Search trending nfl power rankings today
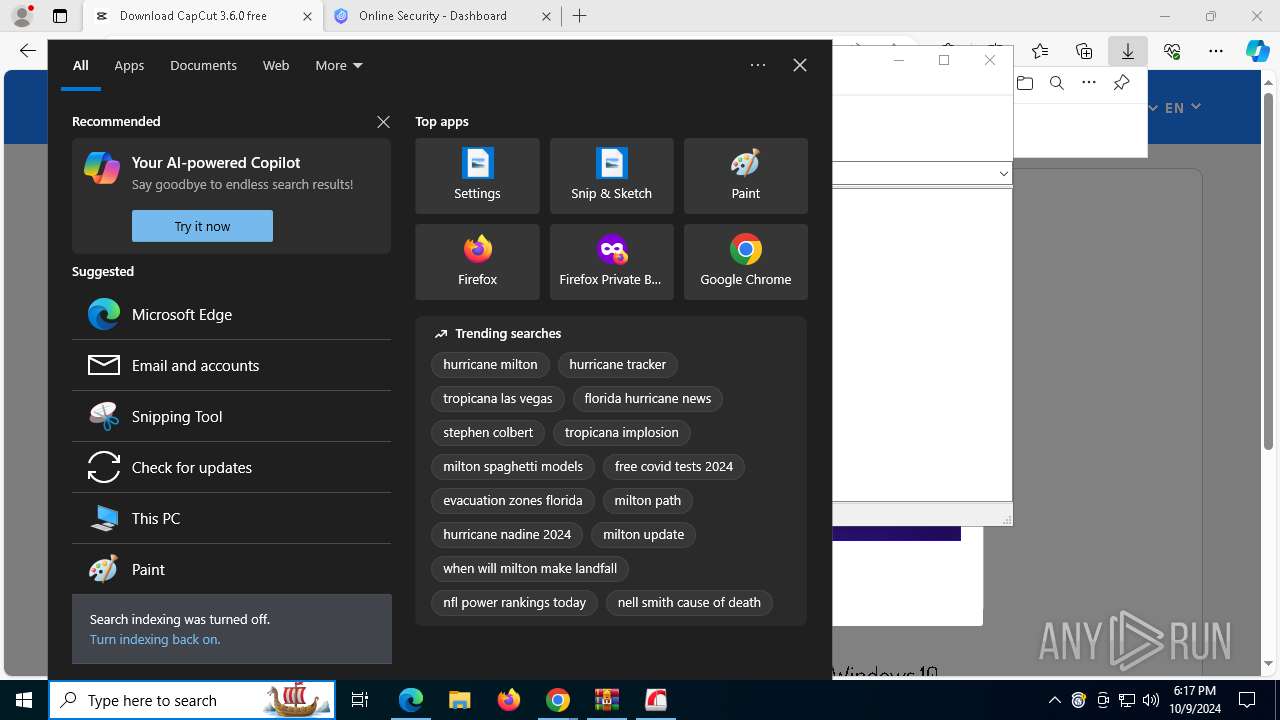This screenshot has width=1280, height=720. pyautogui.click(x=514, y=603)
